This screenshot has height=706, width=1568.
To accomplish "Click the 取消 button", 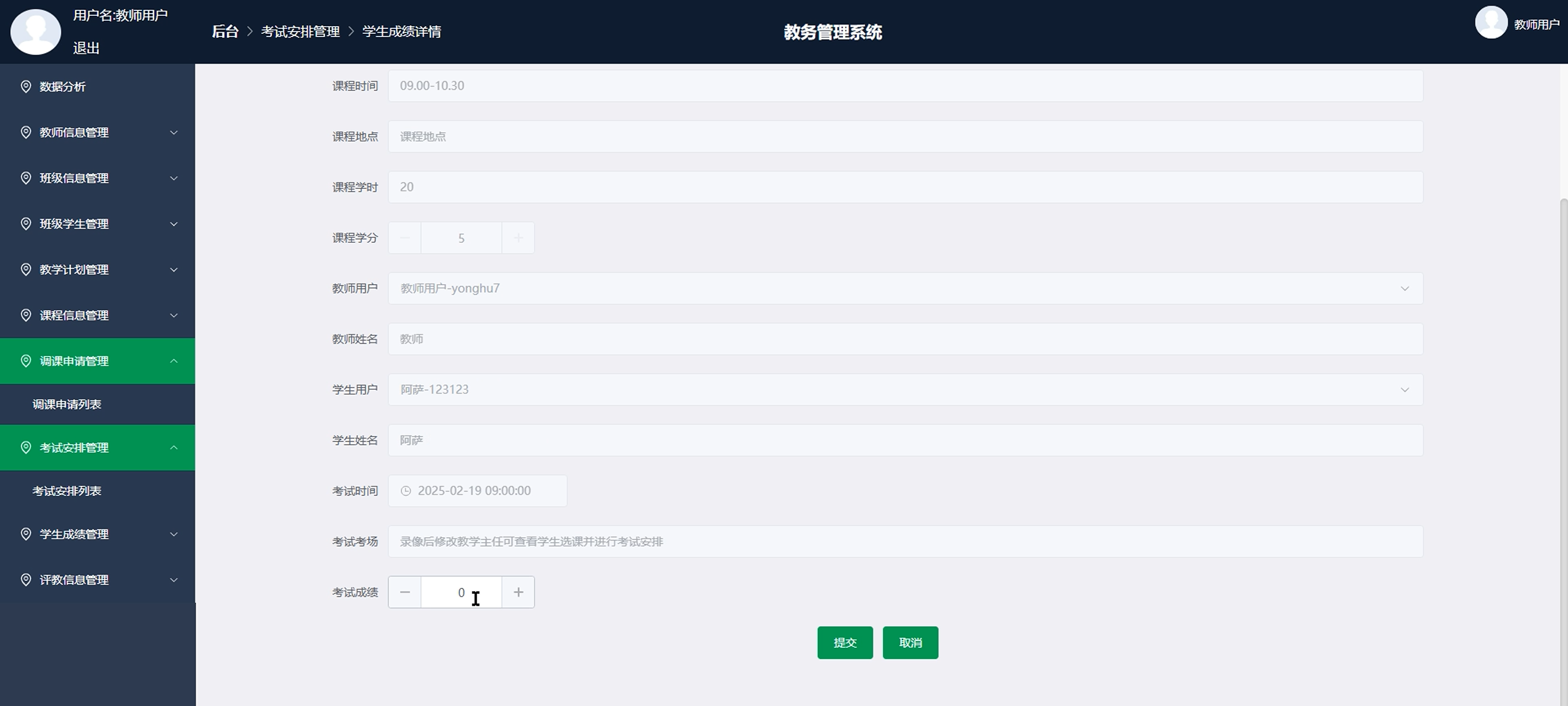I will [910, 643].
